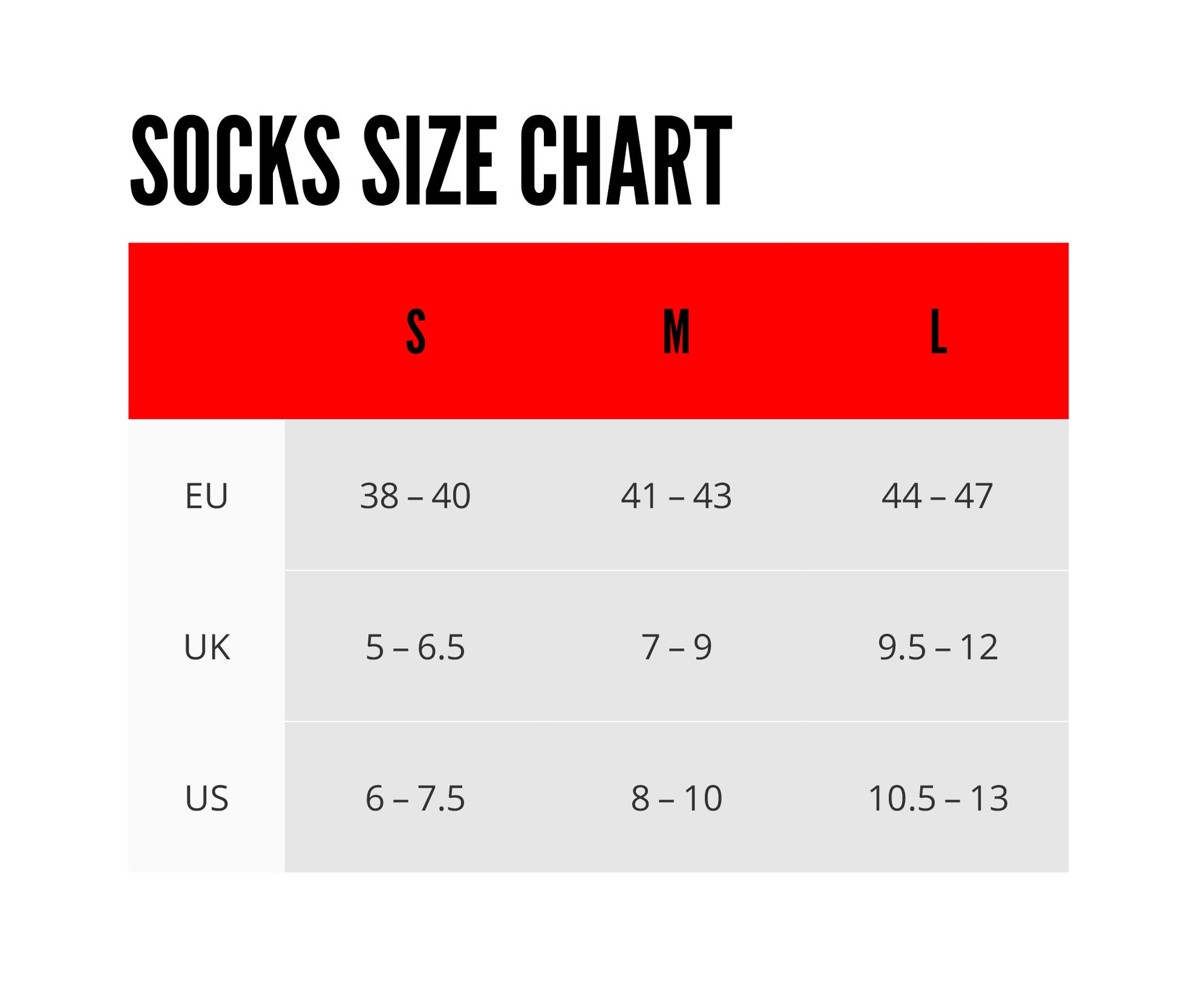Select the UK row label

pos(207,648)
